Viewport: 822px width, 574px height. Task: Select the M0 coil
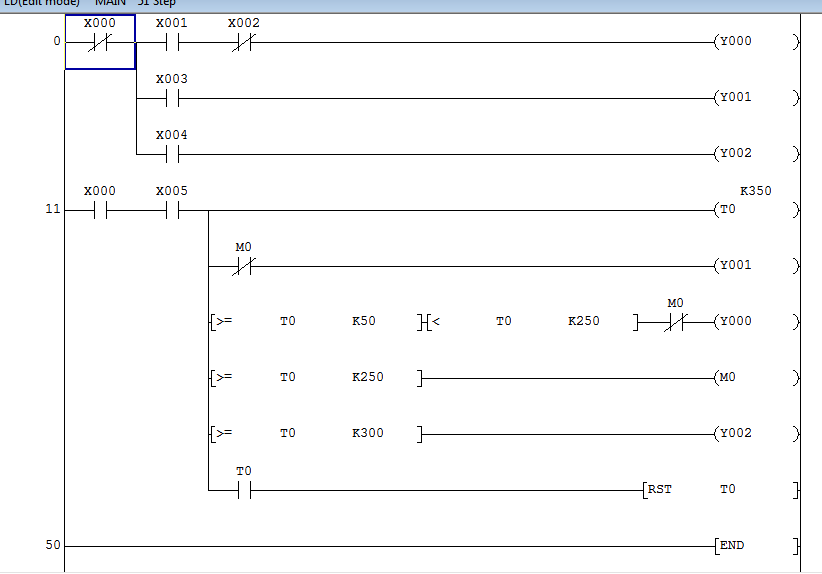pyautogui.click(x=756, y=378)
